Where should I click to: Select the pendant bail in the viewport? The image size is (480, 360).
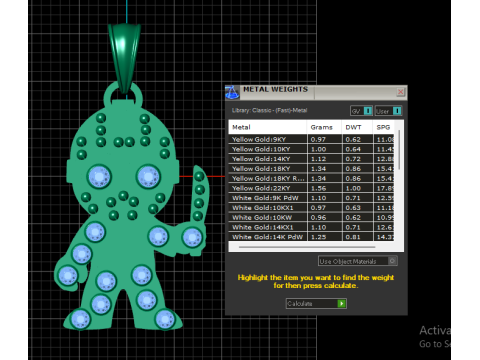pos(125,58)
